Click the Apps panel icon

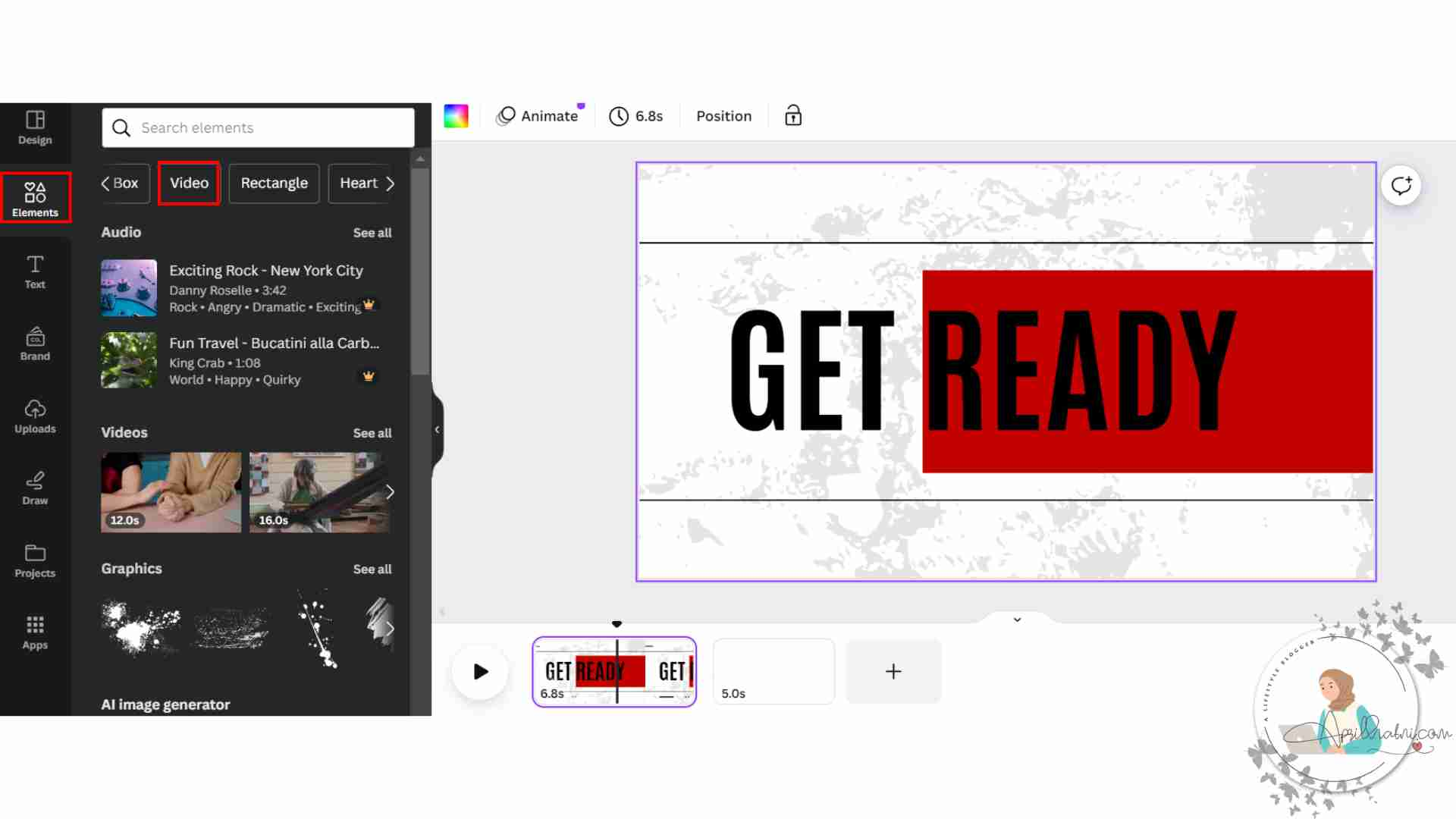pos(35,632)
